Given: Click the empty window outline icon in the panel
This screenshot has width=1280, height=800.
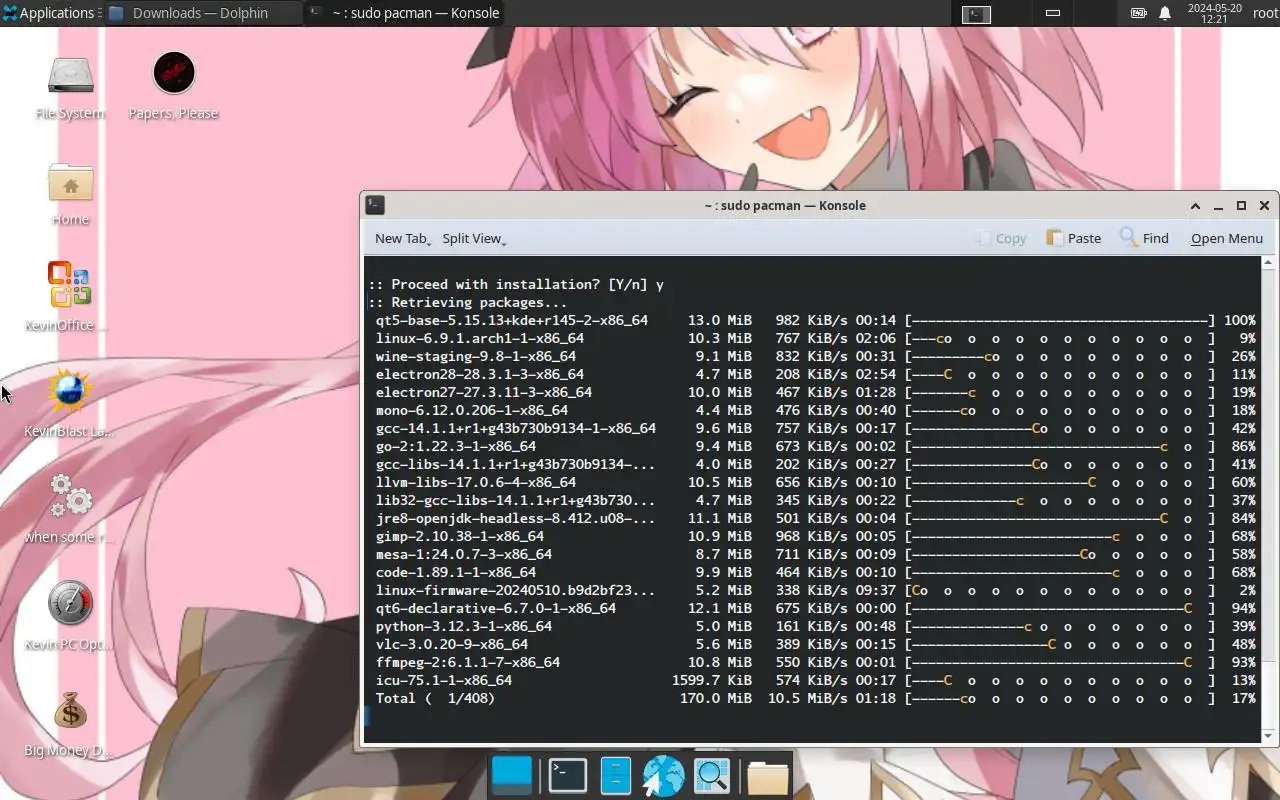Looking at the screenshot, I should point(1052,14).
